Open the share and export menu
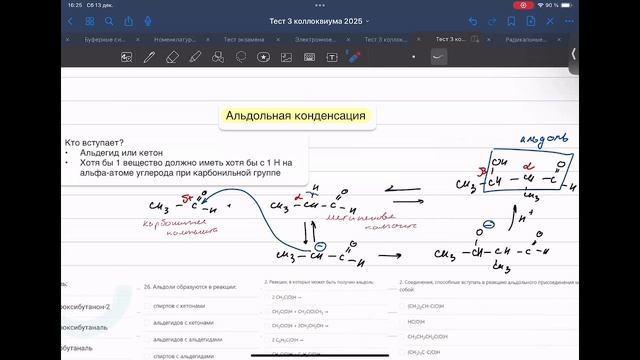Screen dimensions: 640x360 pos(129,21)
